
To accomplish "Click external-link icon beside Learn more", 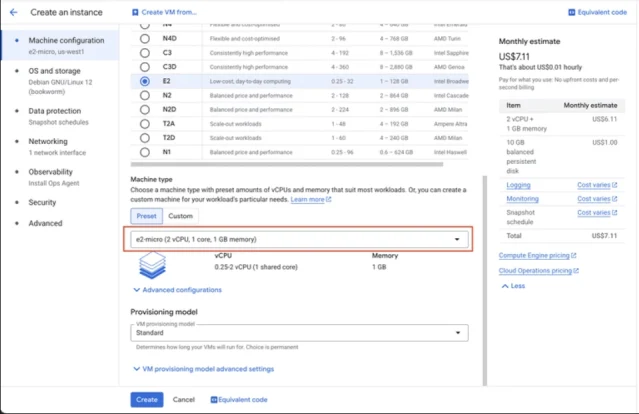I will [329, 199].
